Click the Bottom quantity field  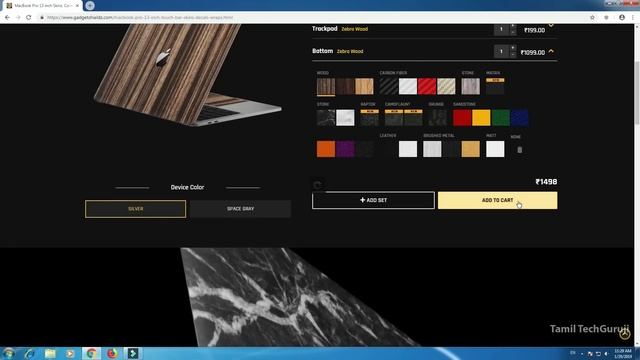[502, 51]
